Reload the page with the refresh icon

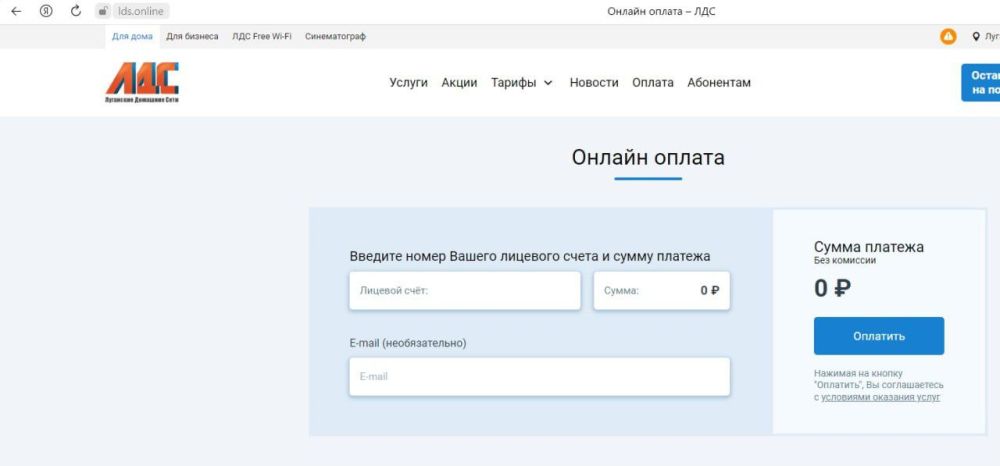pos(76,11)
